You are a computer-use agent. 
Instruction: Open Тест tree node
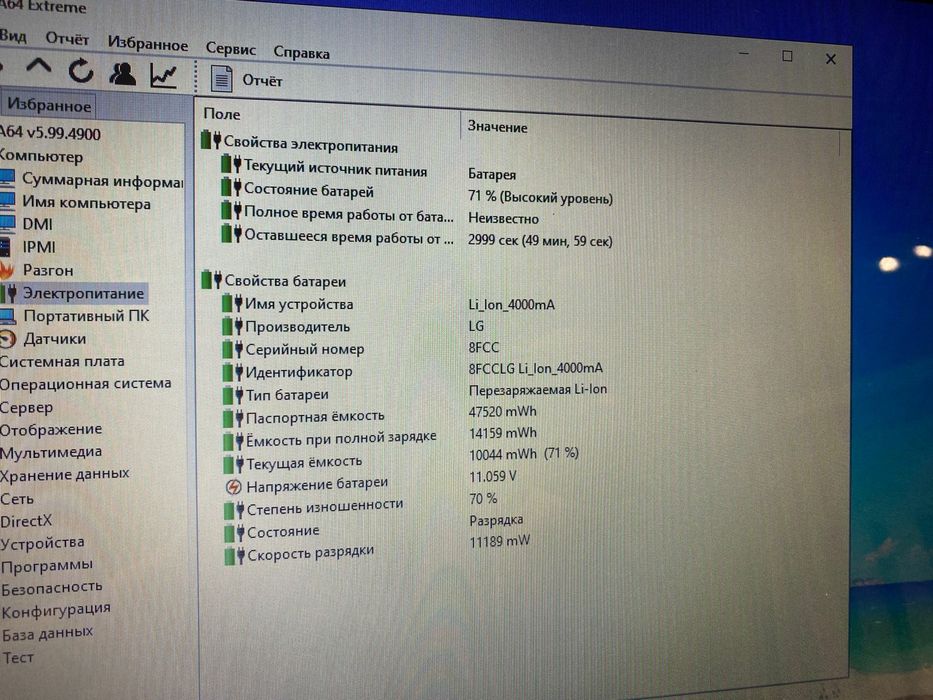coord(18,657)
